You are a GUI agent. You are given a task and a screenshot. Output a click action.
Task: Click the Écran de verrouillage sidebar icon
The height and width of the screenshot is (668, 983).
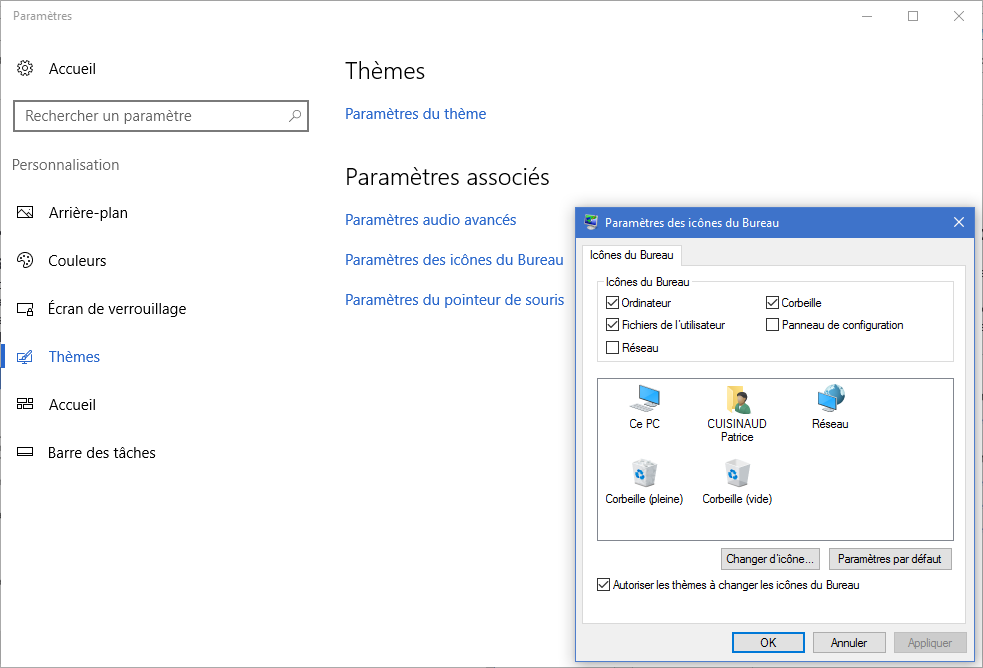[25, 309]
